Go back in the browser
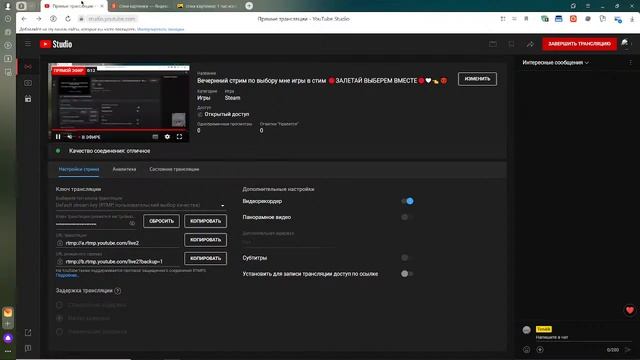The width and height of the screenshot is (640, 360). 24,19
